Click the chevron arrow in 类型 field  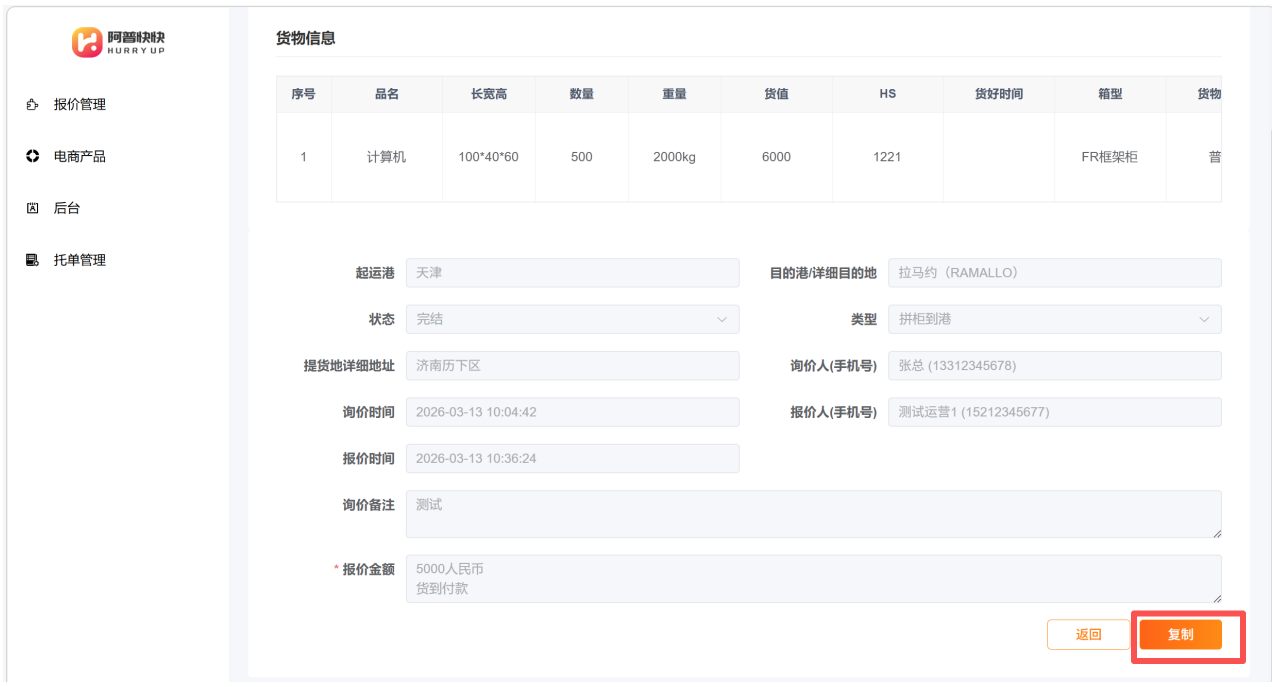[1203, 320]
